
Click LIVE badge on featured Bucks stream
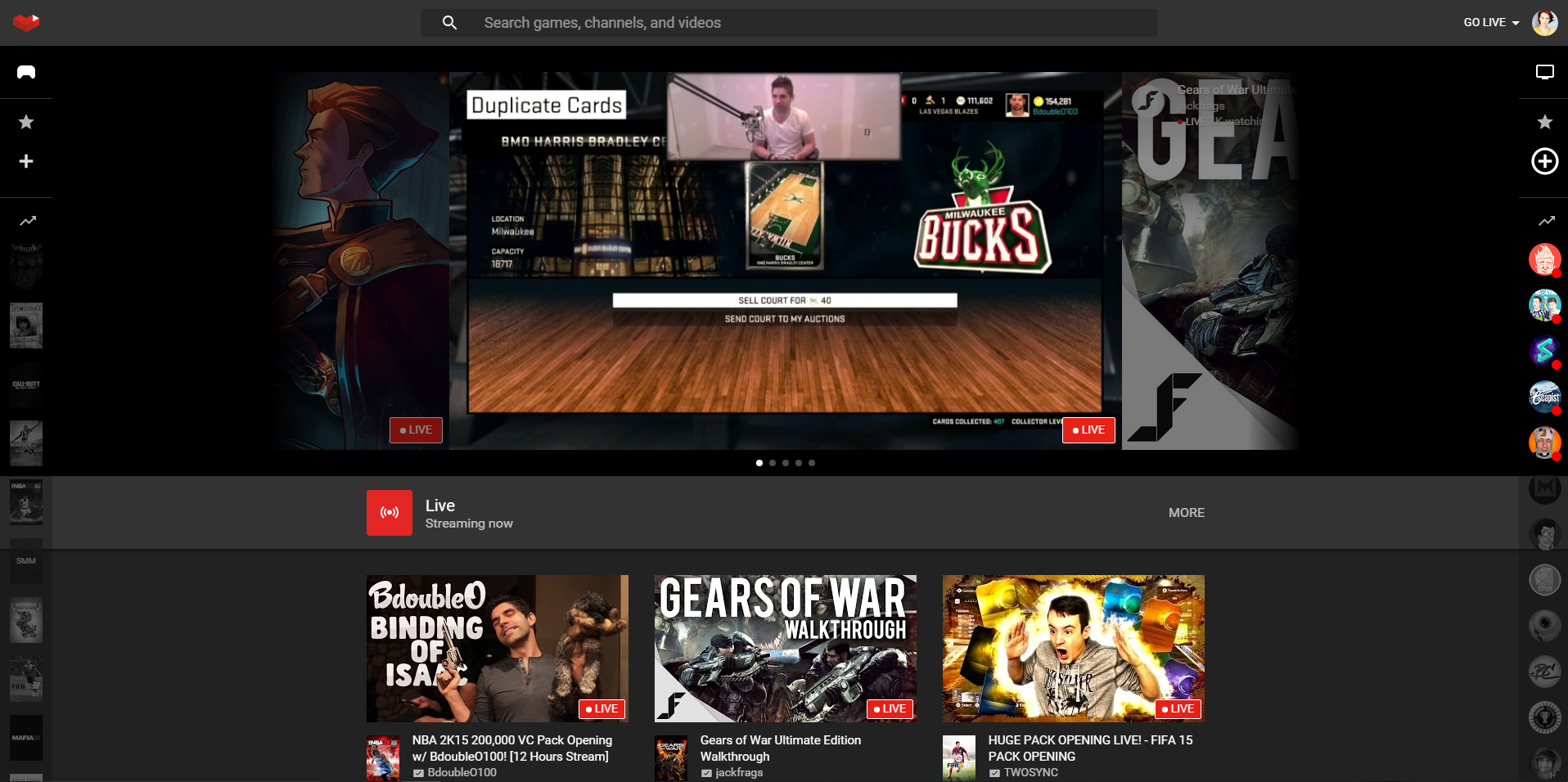click(x=1088, y=430)
